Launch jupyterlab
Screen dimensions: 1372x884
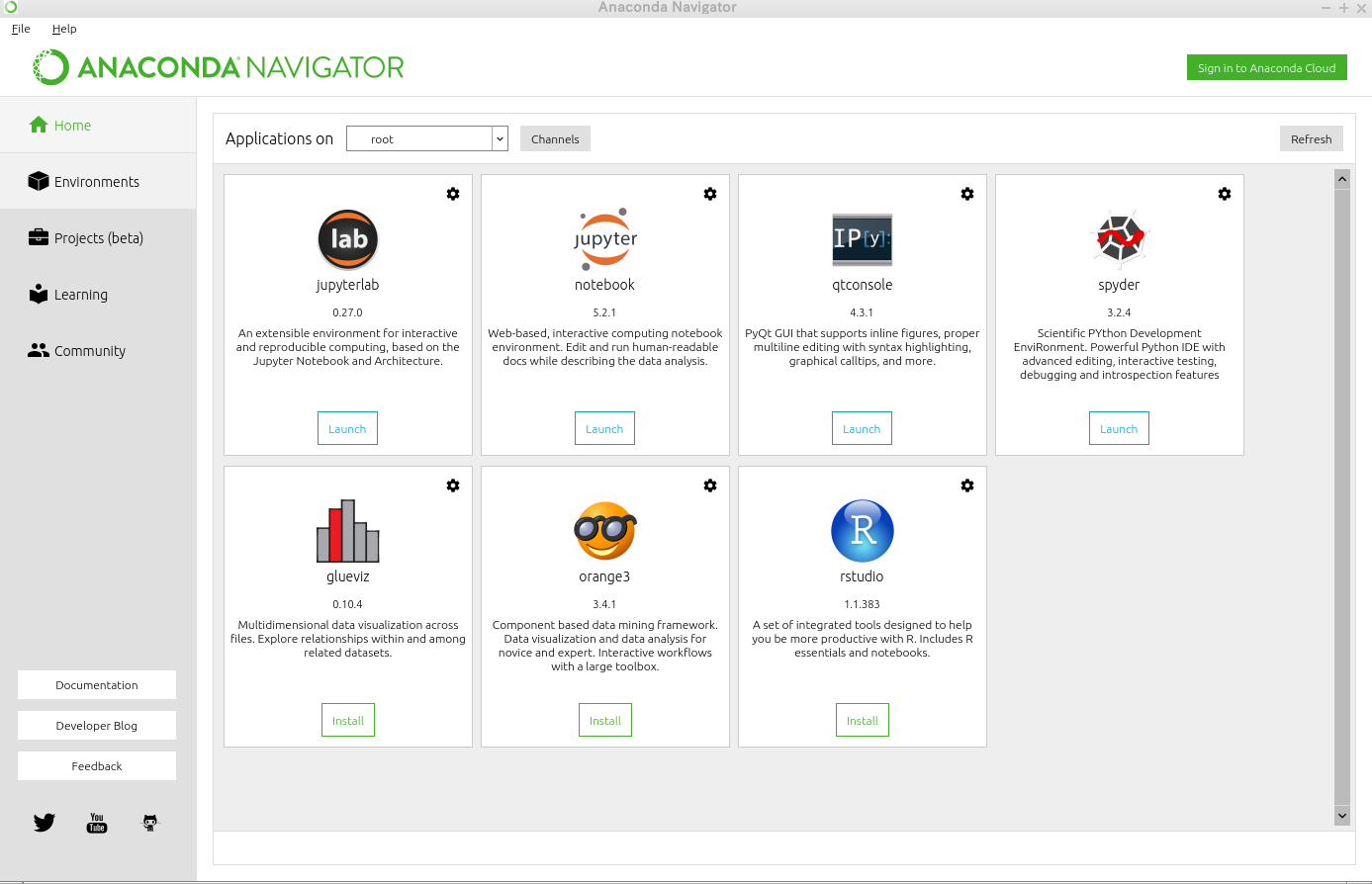[347, 428]
